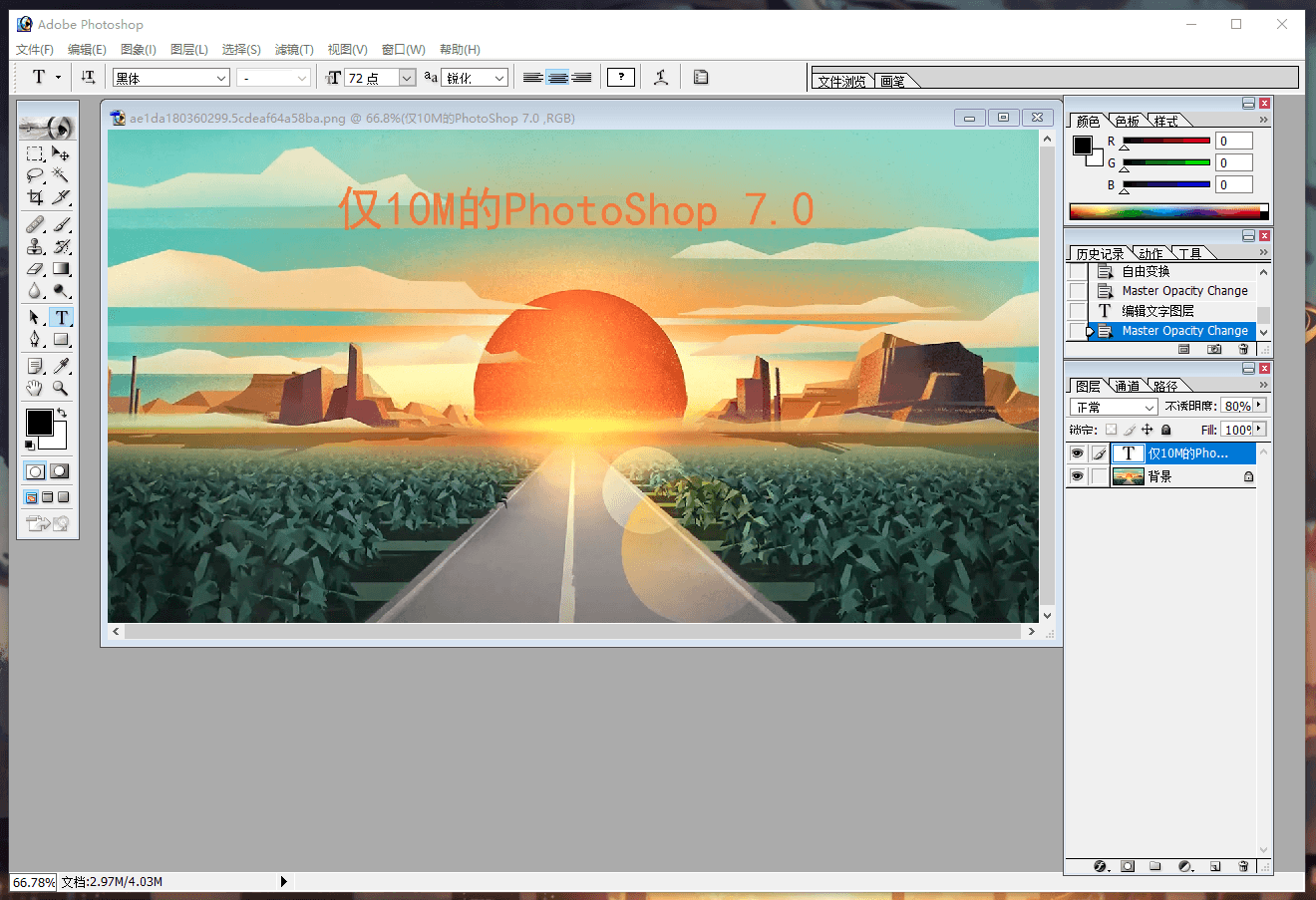This screenshot has height=900, width=1316.
Task: Select the Type tool in toolbox
Action: point(61,317)
